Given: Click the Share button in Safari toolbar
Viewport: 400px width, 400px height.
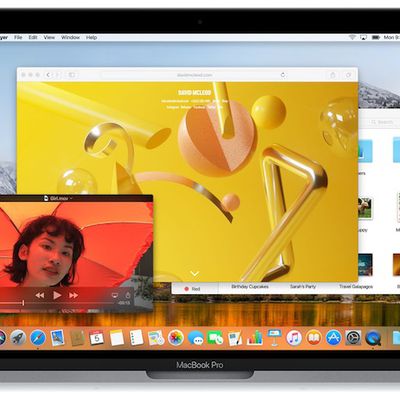Looking at the screenshot, I should click(333, 75).
